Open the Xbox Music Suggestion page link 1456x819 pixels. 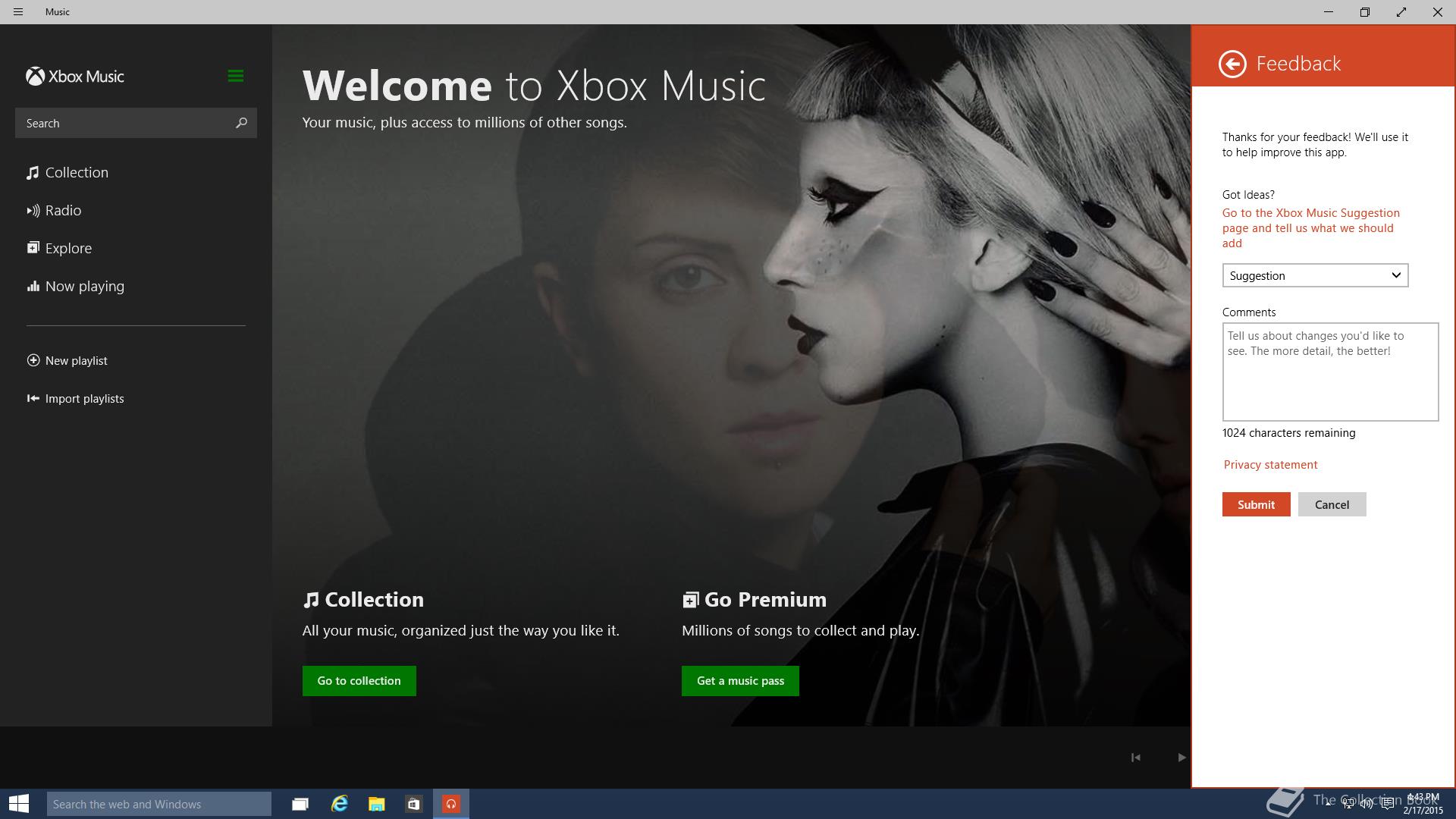pos(1311,228)
